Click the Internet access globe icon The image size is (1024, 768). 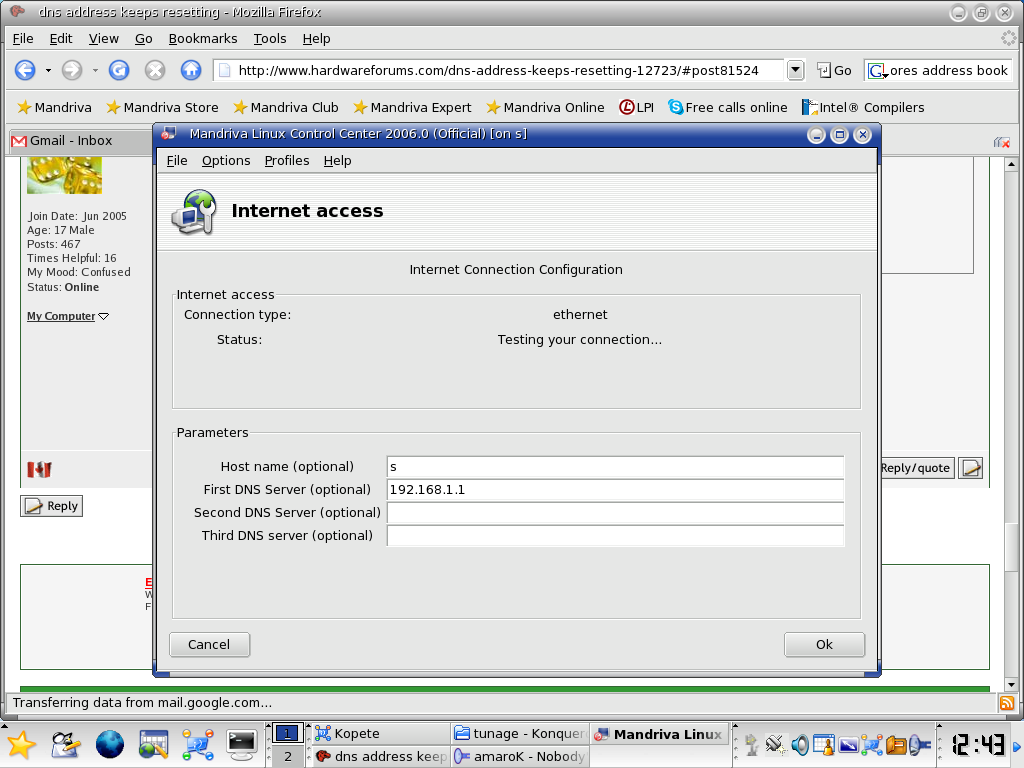193,212
